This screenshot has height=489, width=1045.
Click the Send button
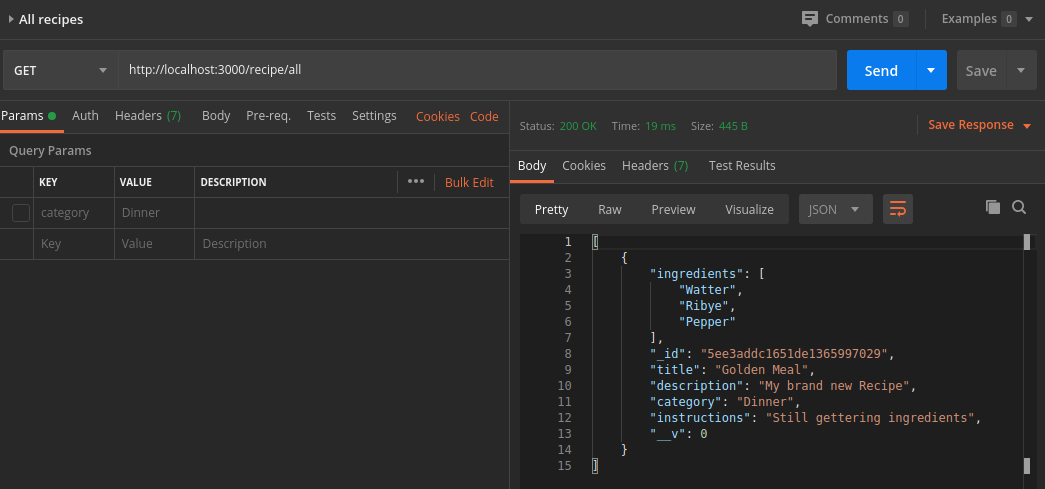click(x=881, y=70)
